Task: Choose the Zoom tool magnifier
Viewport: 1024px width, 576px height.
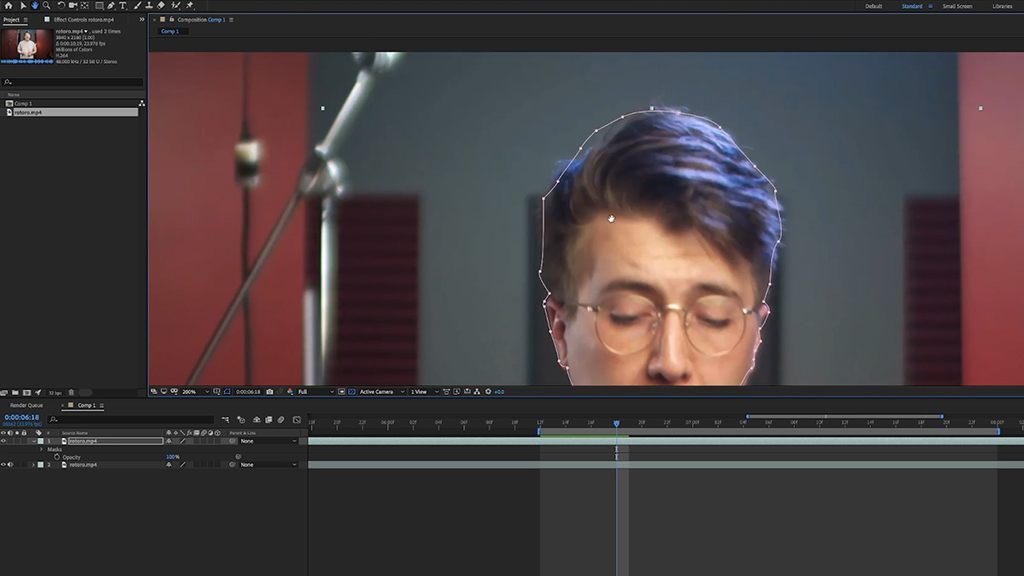Action: [x=46, y=5]
